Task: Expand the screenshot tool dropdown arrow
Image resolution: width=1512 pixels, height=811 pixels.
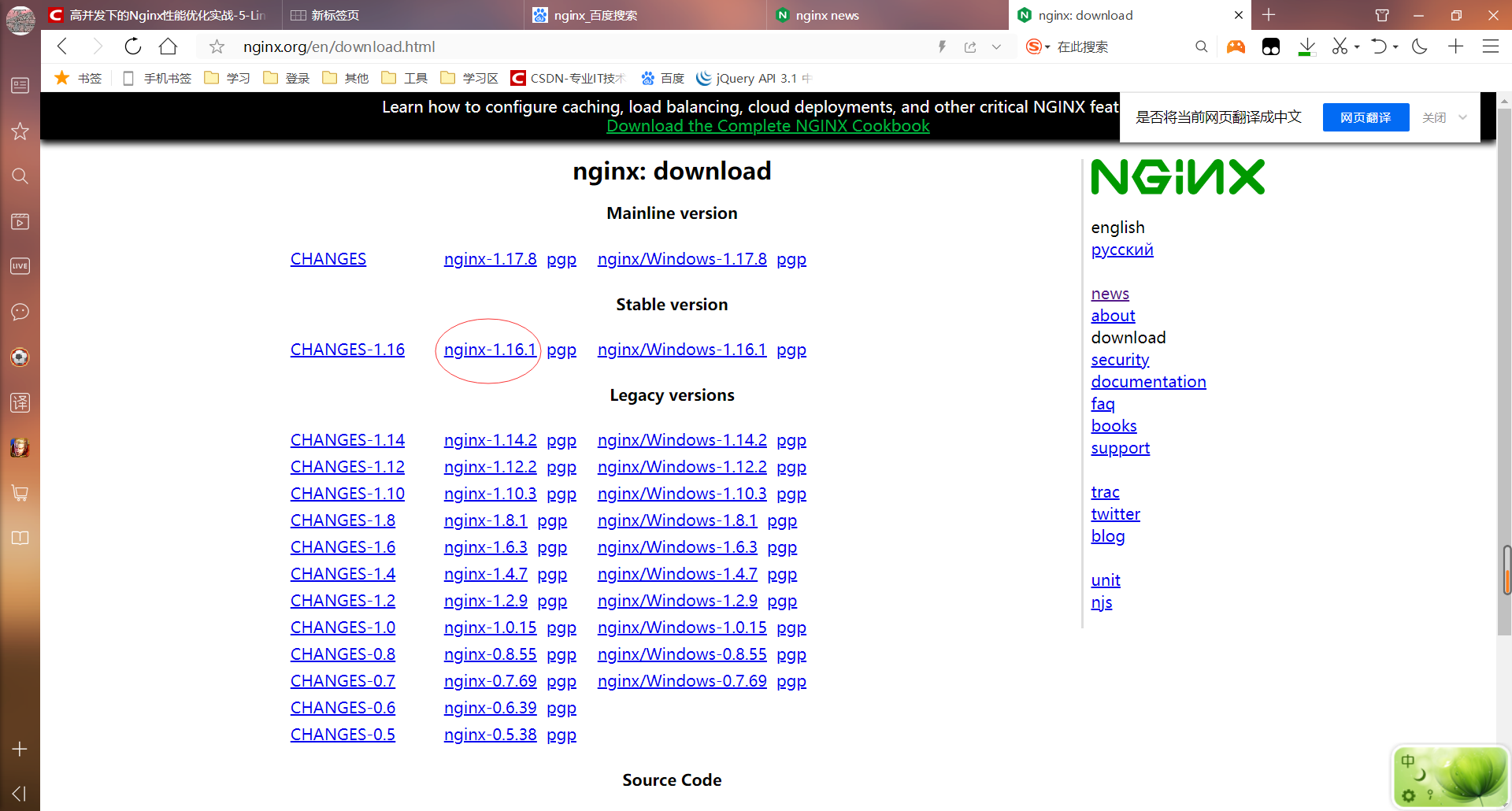Action: click(1357, 47)
